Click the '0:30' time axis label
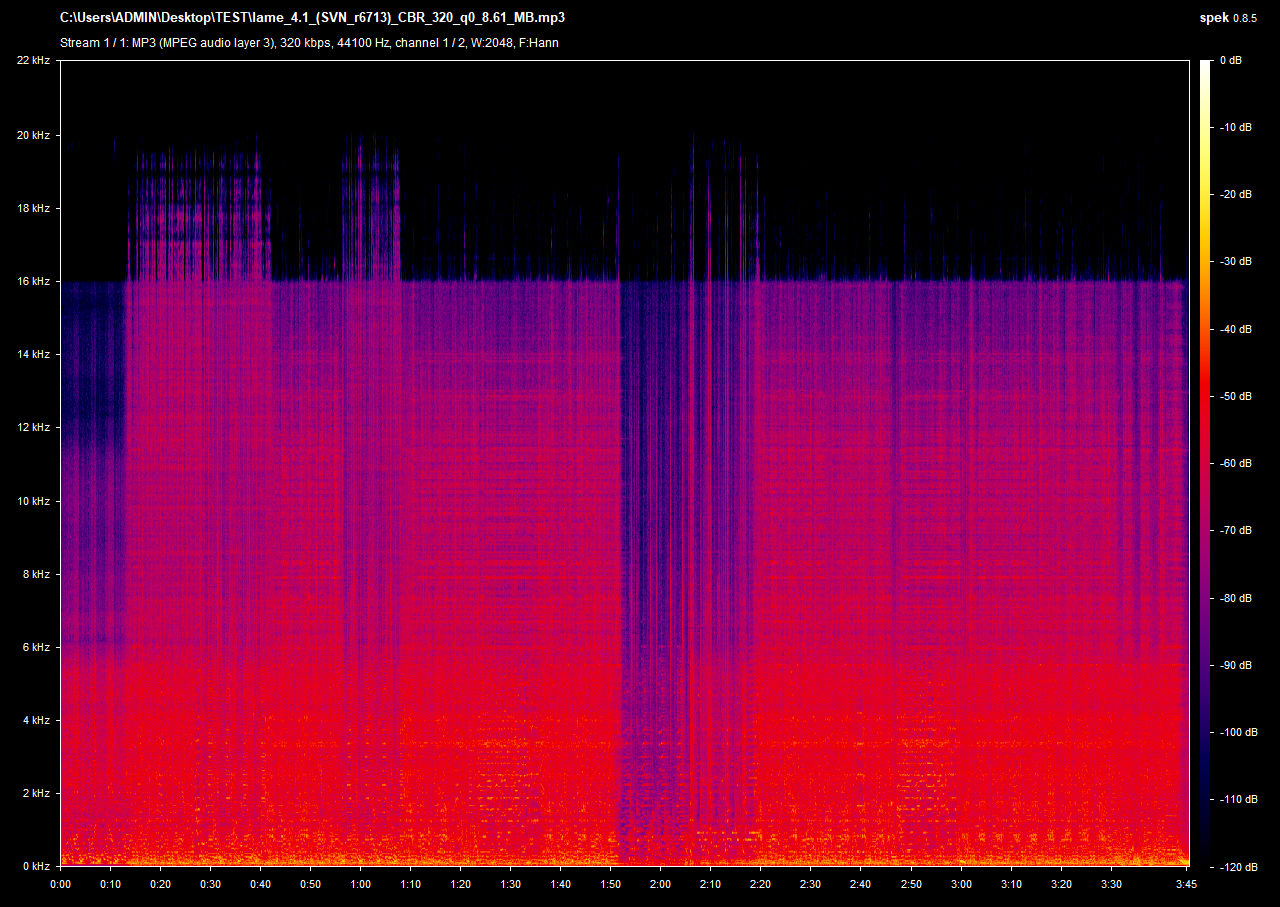Screen dimensions: 1280x907 click(210, 884)
